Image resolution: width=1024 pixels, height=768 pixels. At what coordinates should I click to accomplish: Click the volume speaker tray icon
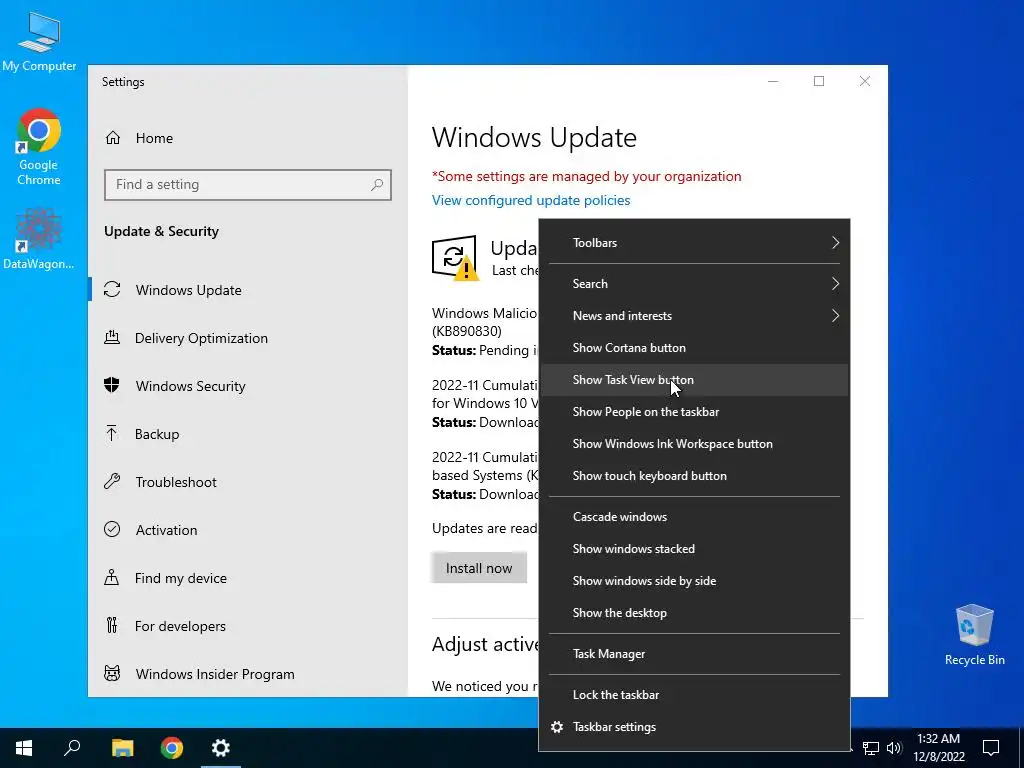tap(894, 748)
